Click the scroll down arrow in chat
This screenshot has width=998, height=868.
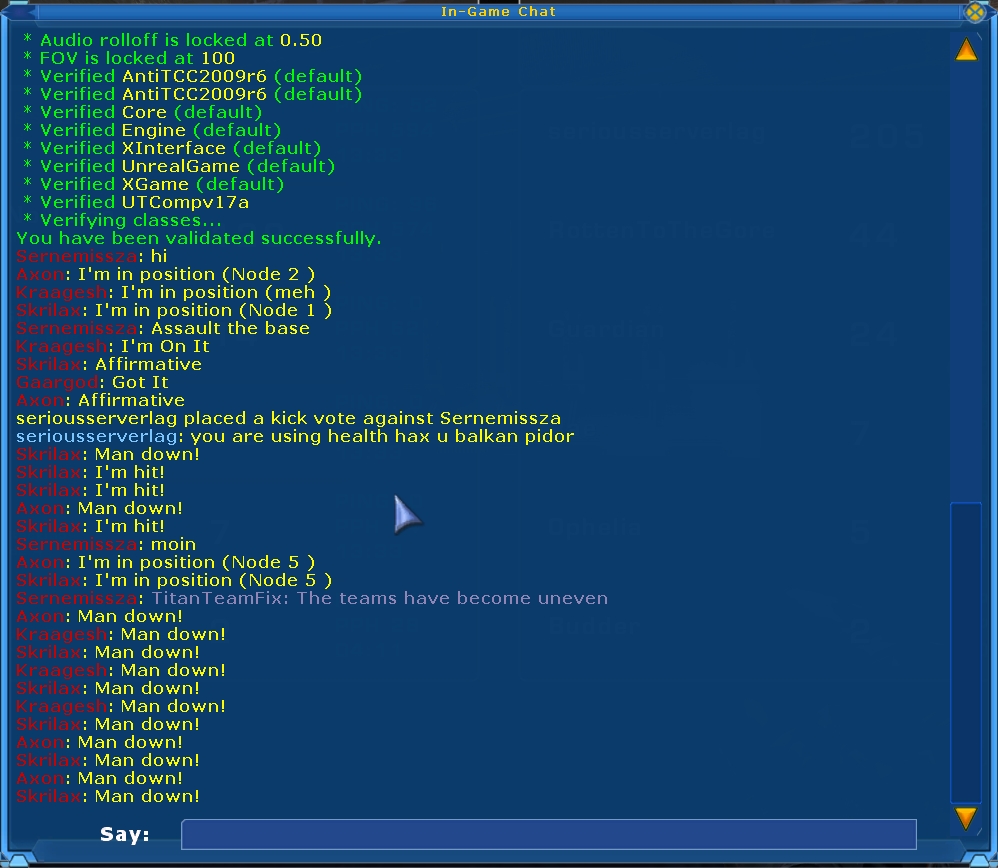966,818
